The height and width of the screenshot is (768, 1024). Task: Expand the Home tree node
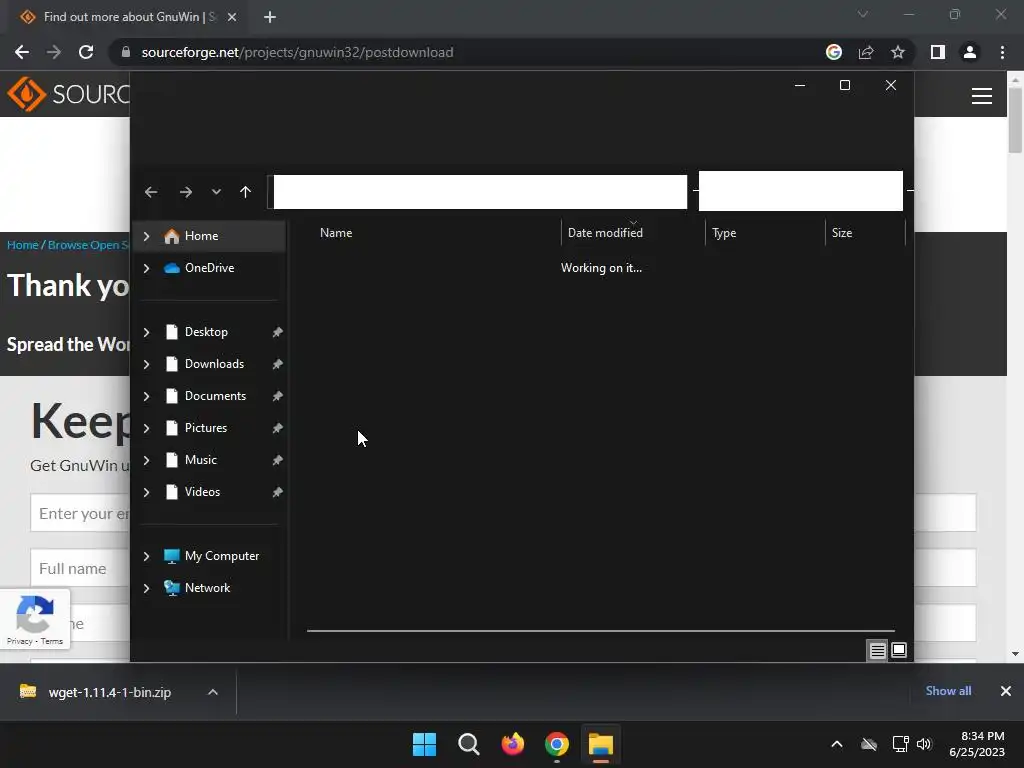146,236
